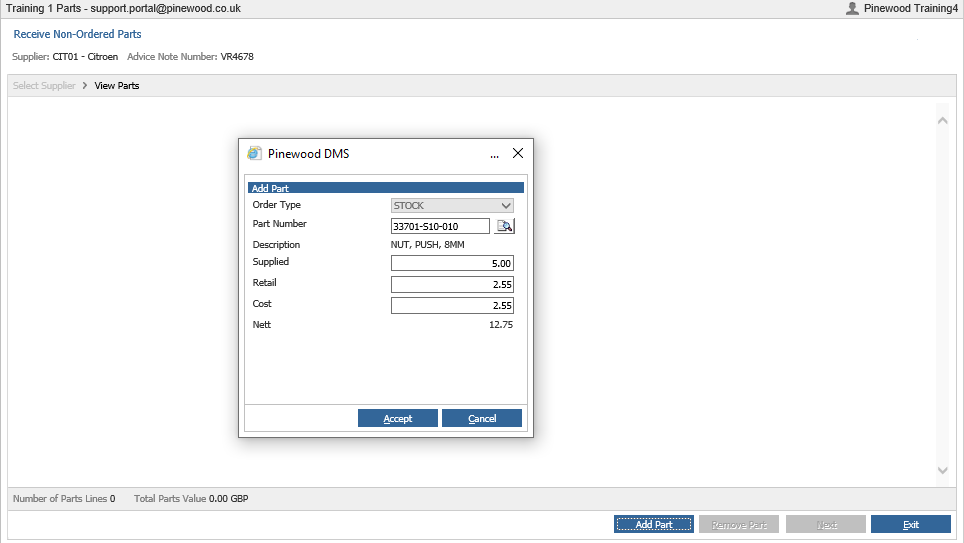Click the scroll up arrow of parts list
Viewport: 964px width, 543px height.
(x=942, y=121)
